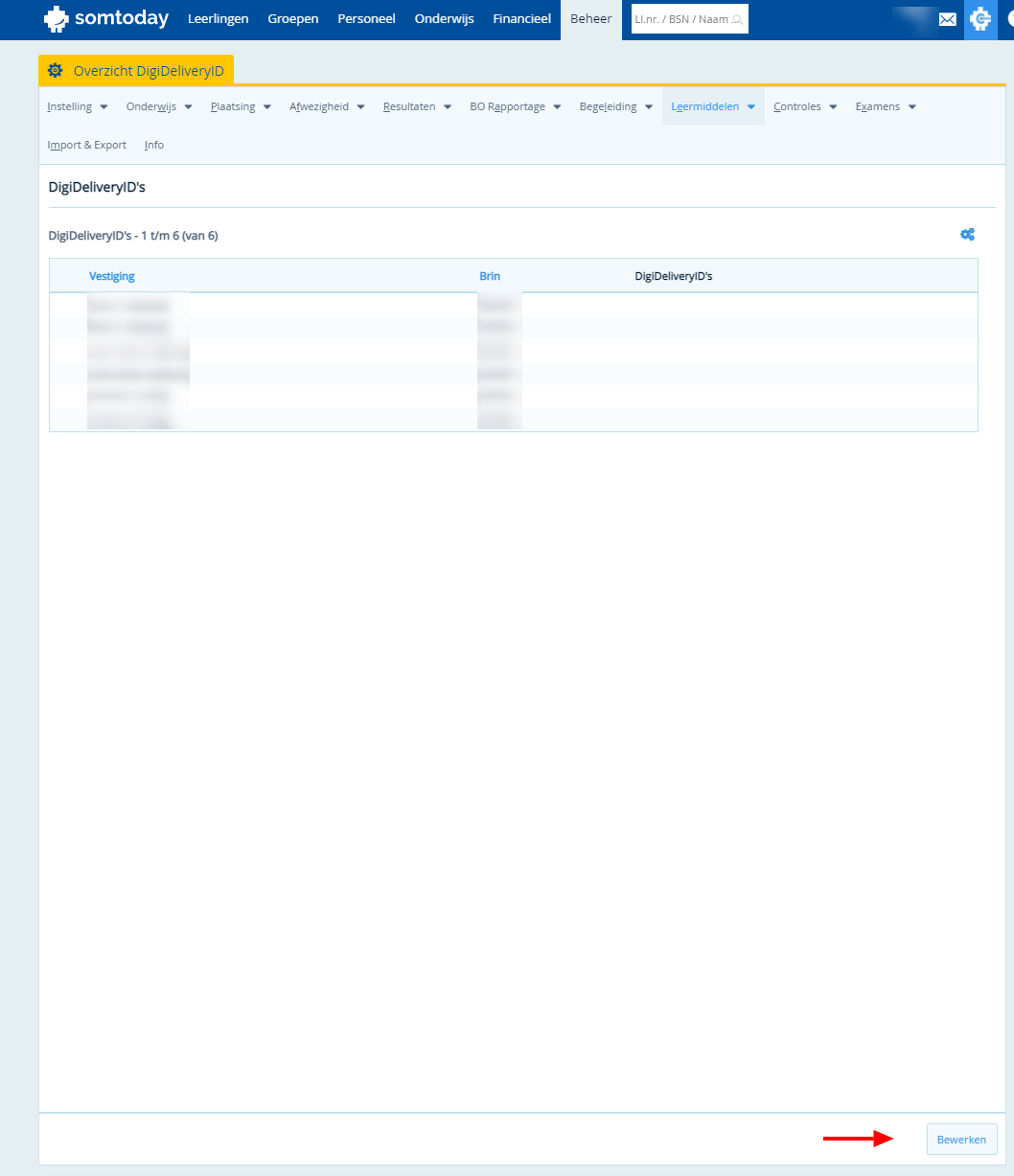
Task: Click the DigiDeliveryID's section heading
Action: (97, 187)
